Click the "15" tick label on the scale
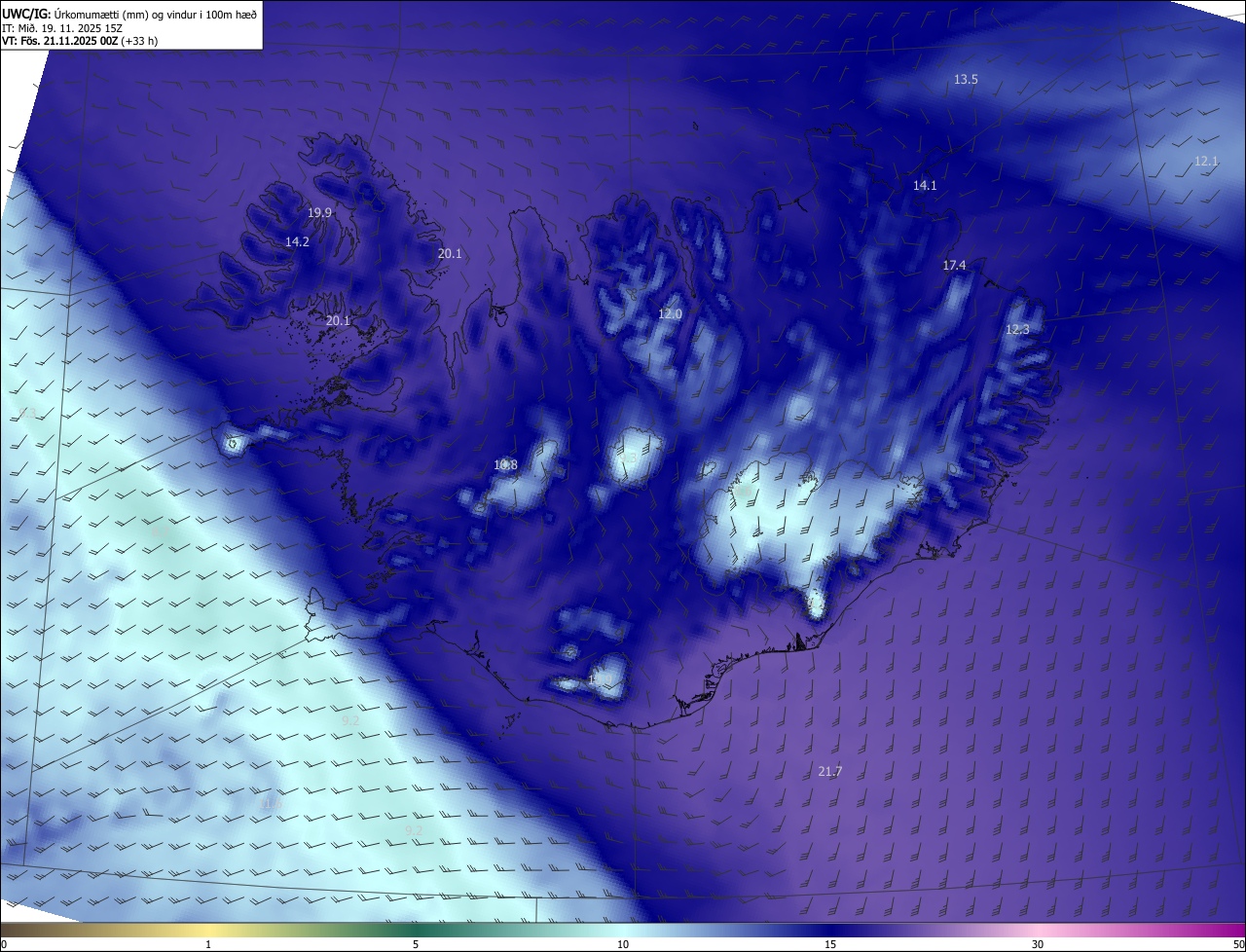Image resolution: width=1246 pixels, height=952 pixels. 830,944
